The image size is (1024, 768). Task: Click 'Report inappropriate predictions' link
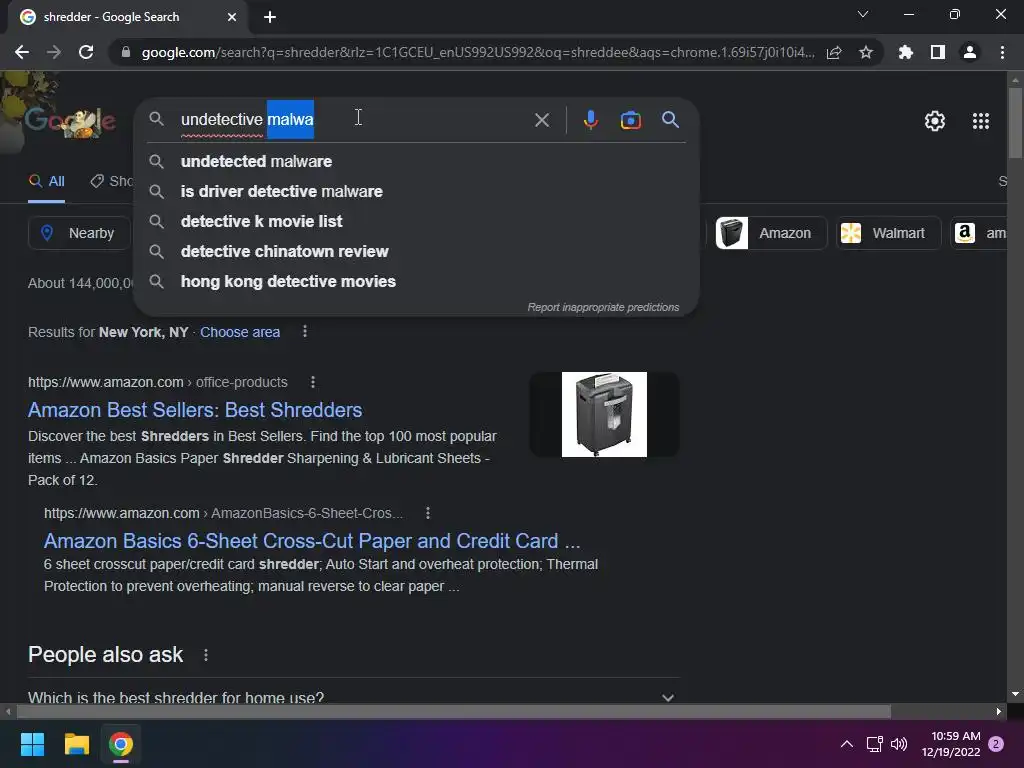(x=603, y=307)
